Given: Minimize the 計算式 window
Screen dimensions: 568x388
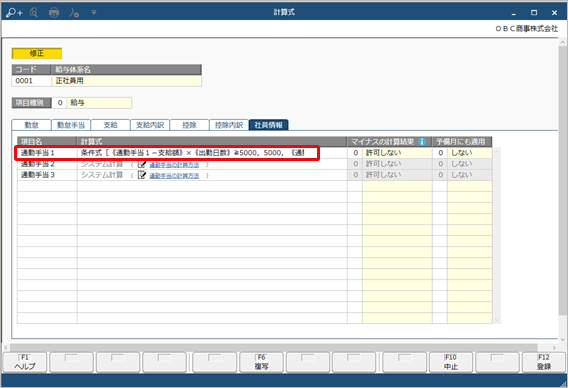Looking at the screenshot, I should coord(514,13).
